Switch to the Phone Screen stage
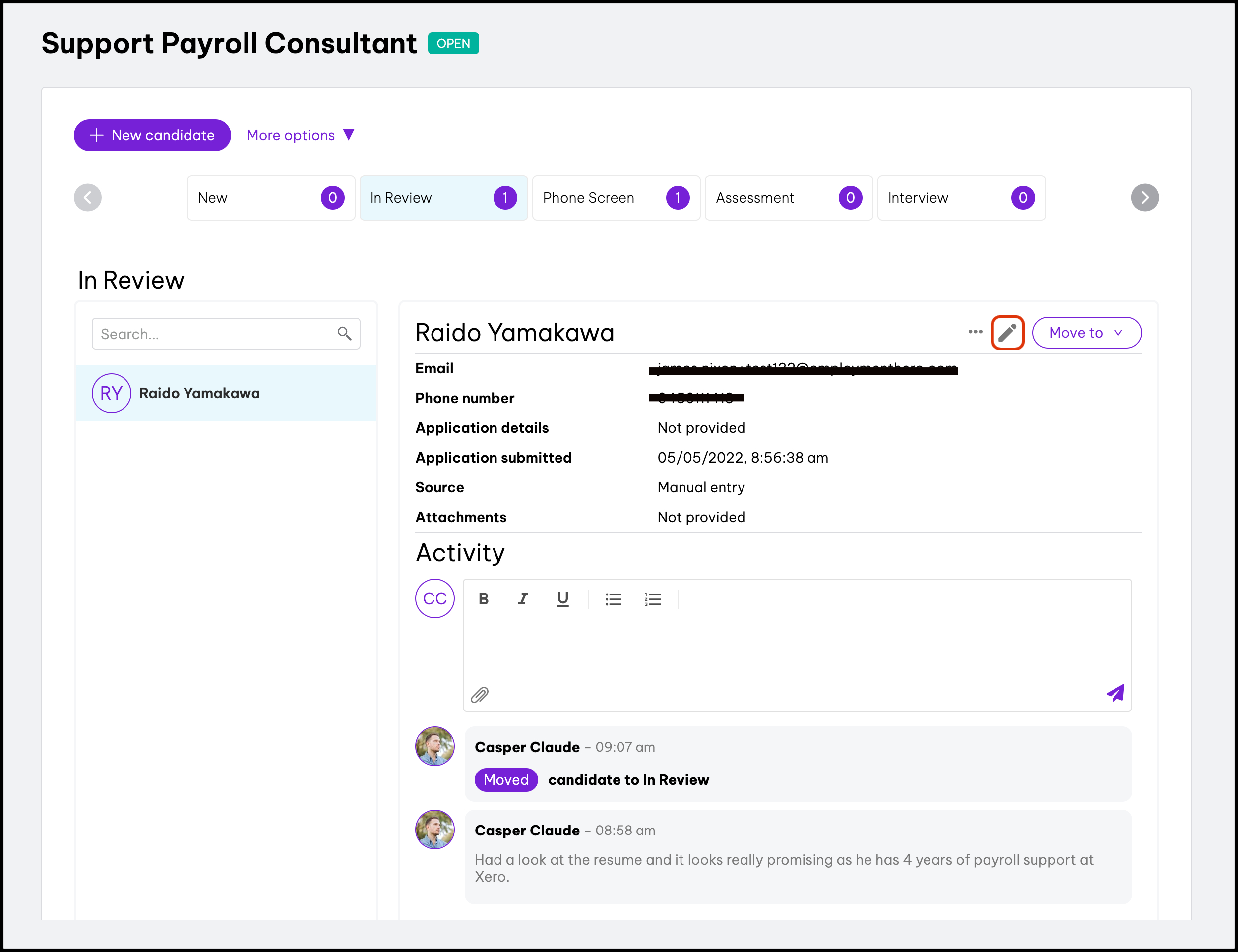This screenshot has height=952, width=1238. click(616, 198)
